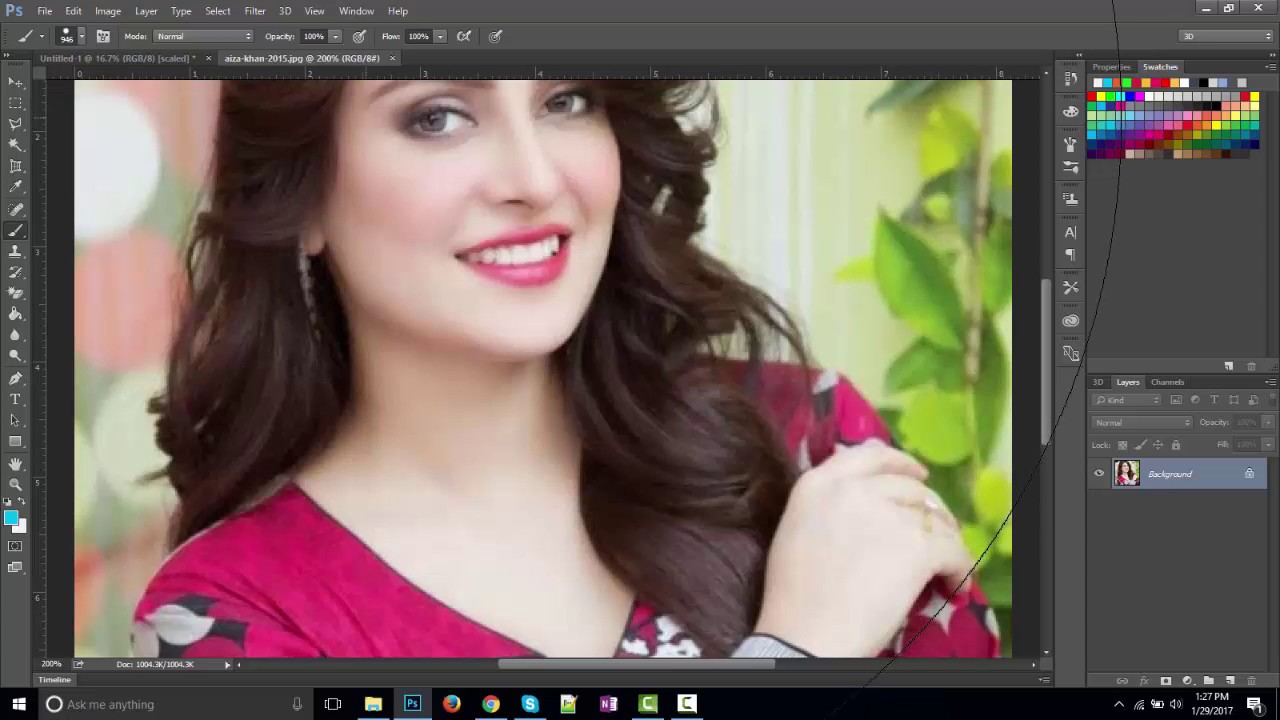Select the Zoom tool
This screenshot has width=1280, height=720.
tap(15, 485)
